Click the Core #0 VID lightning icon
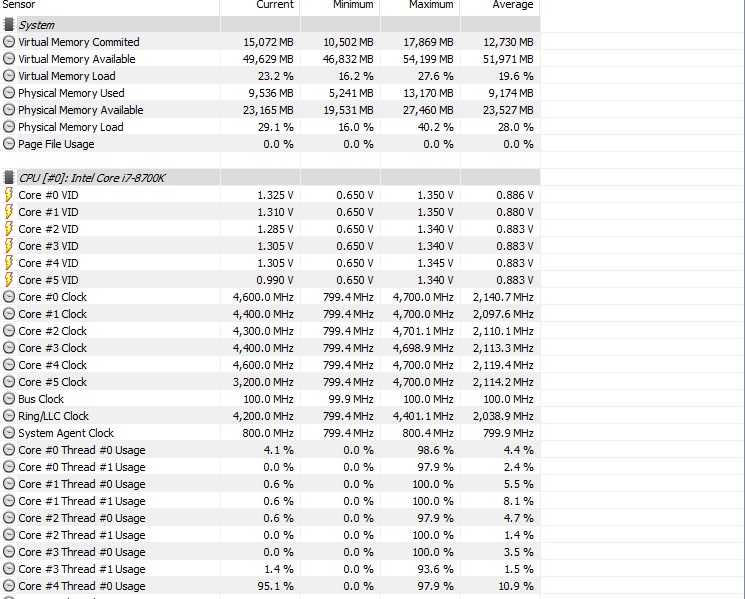 pos(9,195)
